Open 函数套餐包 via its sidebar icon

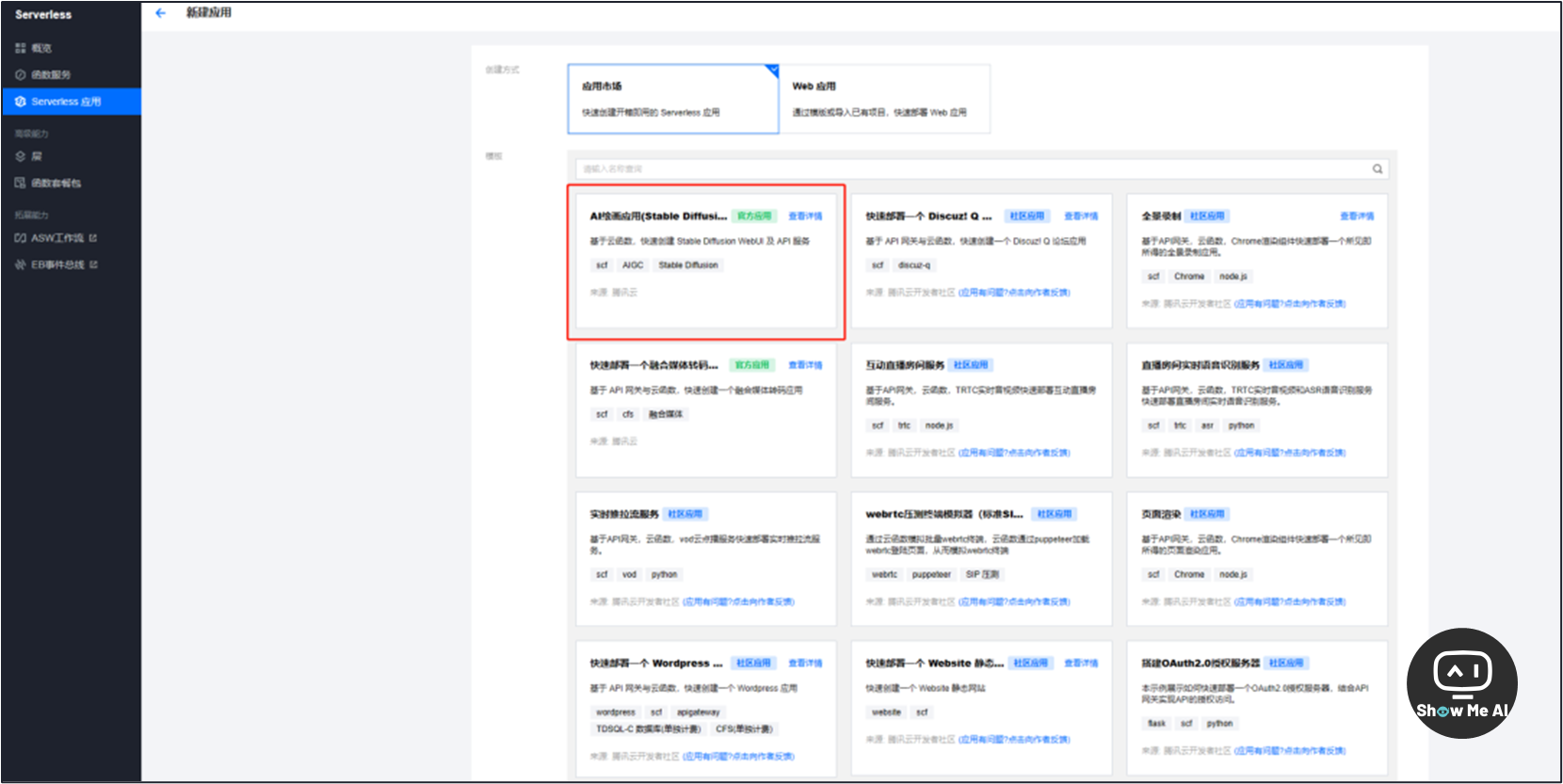[x=21, y=183]
